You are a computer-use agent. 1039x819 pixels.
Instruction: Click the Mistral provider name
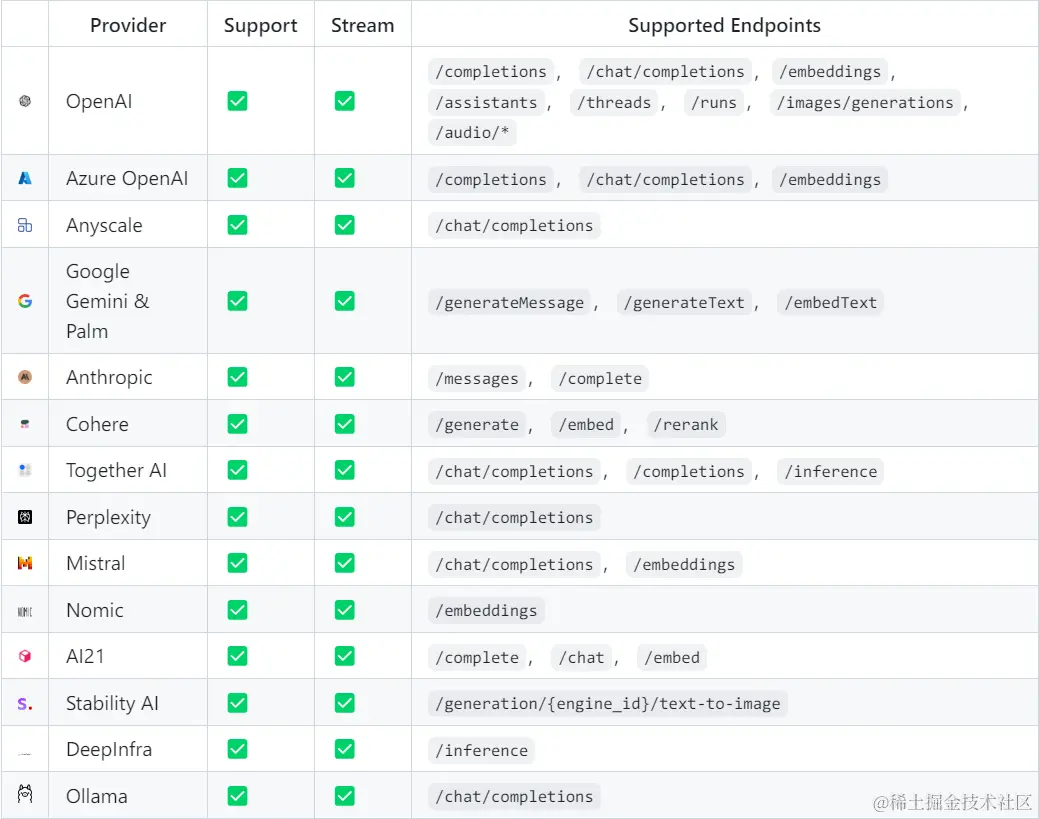click(95, 563)
